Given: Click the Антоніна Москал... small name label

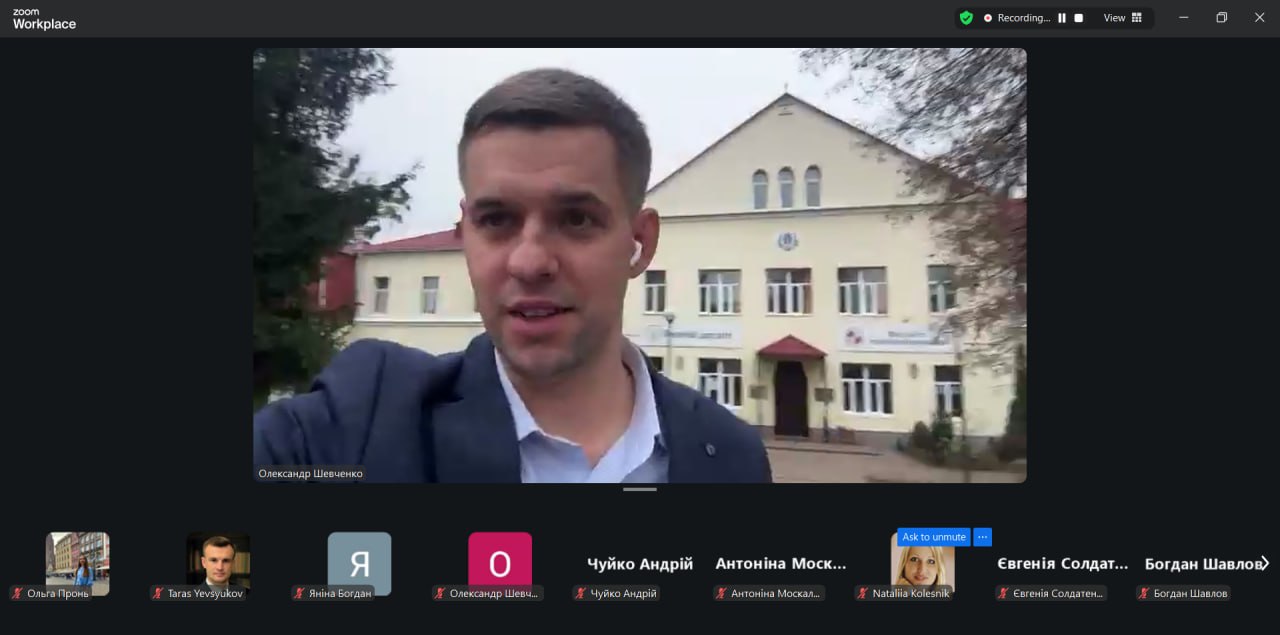Looking at the screenshot, I should (776, 593).
